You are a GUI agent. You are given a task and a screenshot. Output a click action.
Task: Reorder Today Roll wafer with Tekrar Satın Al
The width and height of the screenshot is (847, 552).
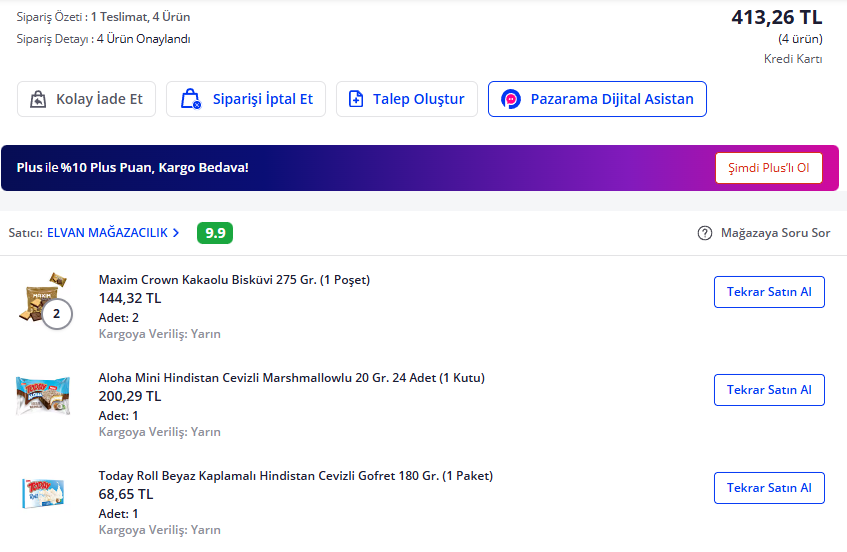[768, 488]
